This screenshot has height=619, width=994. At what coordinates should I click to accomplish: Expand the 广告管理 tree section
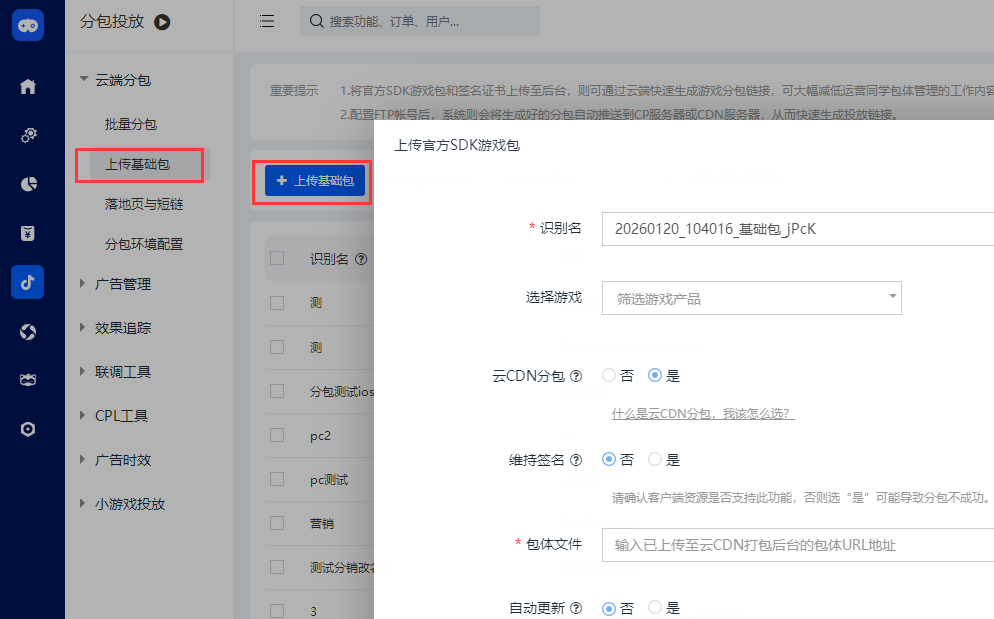pos(123,284)
